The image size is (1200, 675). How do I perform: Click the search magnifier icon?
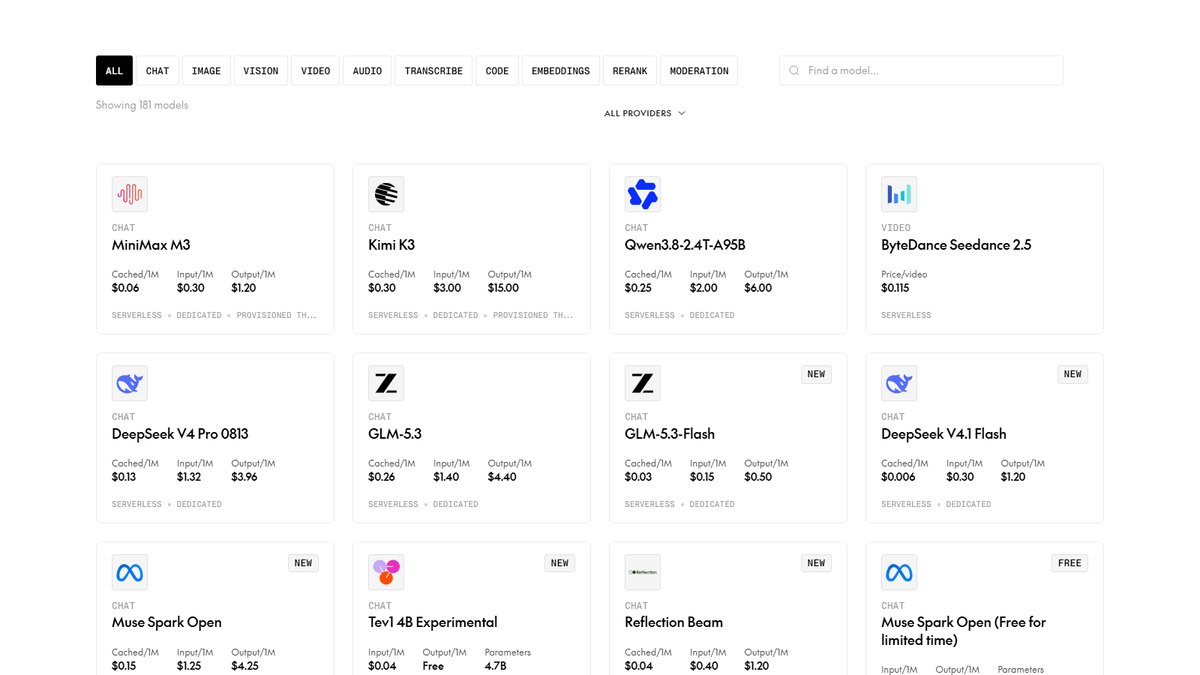coord(794,71)
